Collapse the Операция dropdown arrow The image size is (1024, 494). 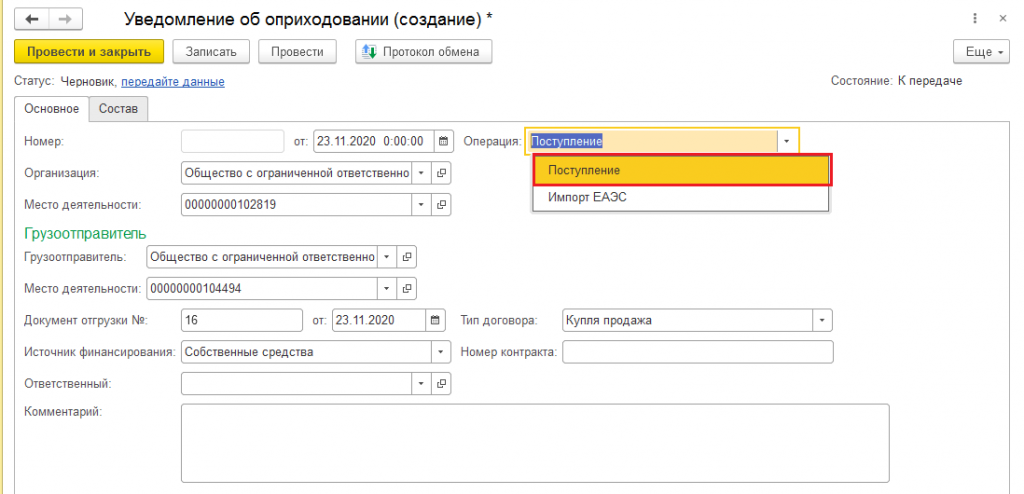[786, 141]
